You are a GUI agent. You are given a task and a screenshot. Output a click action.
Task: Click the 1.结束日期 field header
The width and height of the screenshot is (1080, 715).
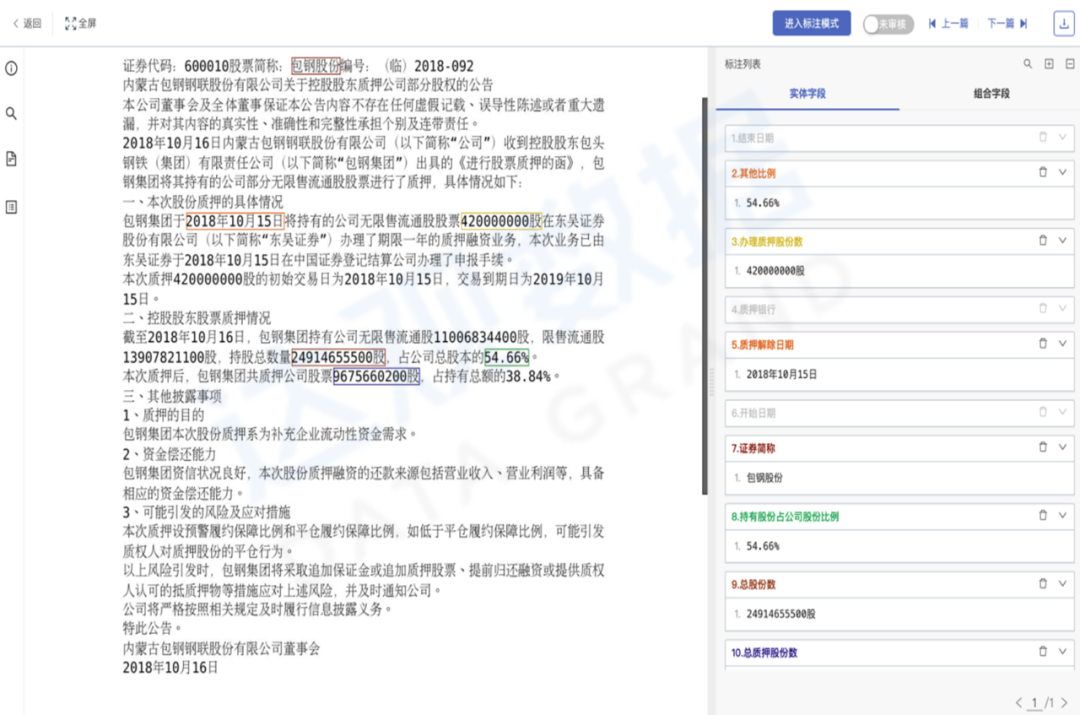(x=899, y=138)
